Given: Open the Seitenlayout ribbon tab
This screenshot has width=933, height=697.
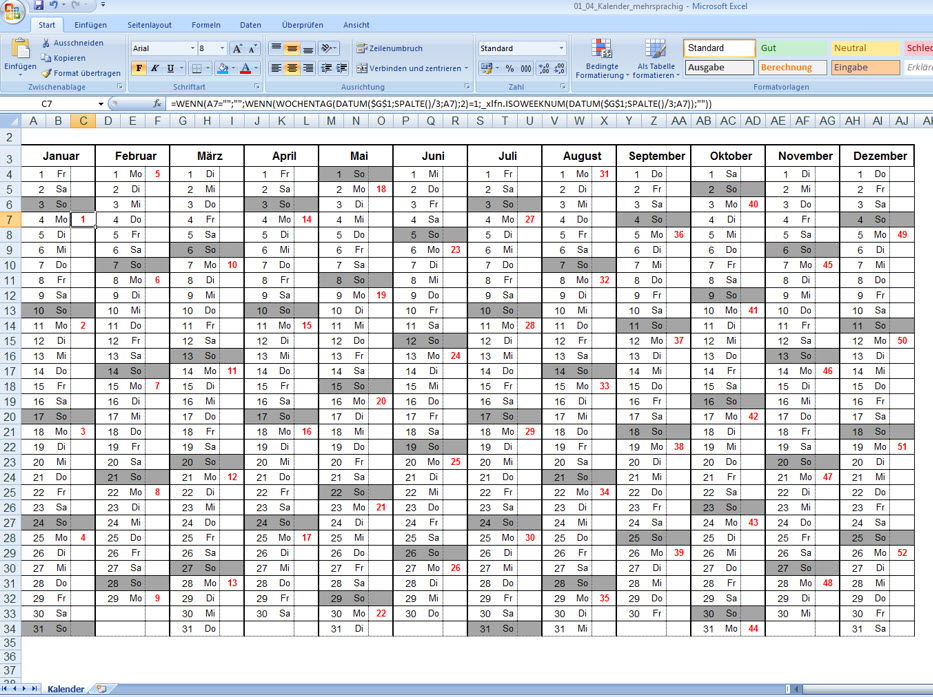Looking at the screenshot, I should point(149,25).
